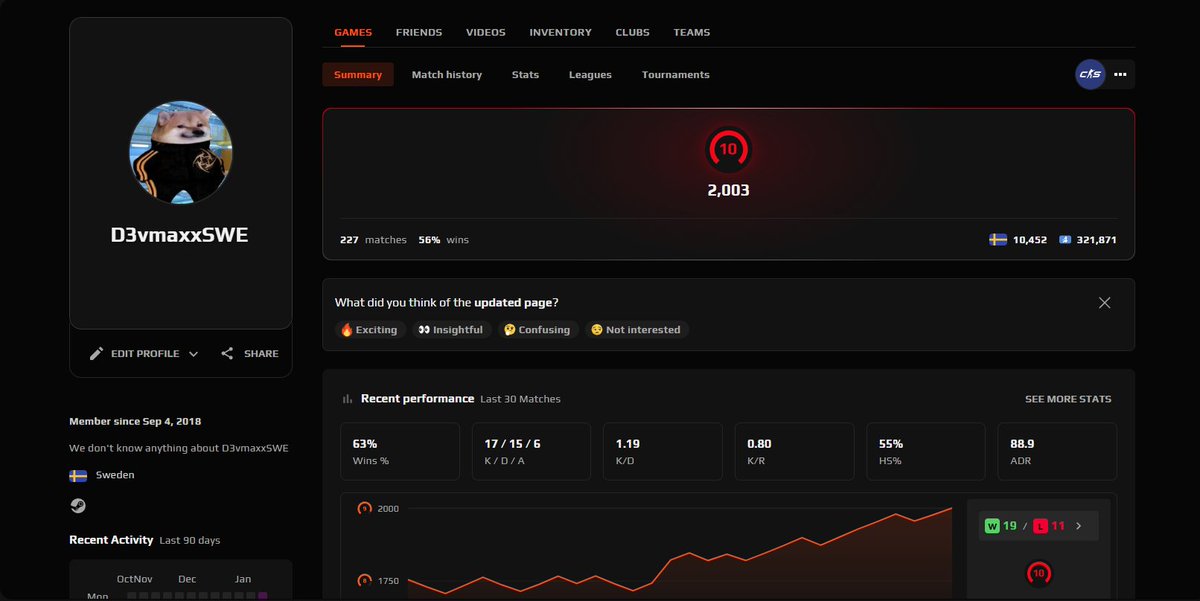Image resolution: width=1200 pixels, height=601 pixels.
Task: Click the level 10 skill badge
Action: click(728, 150)
